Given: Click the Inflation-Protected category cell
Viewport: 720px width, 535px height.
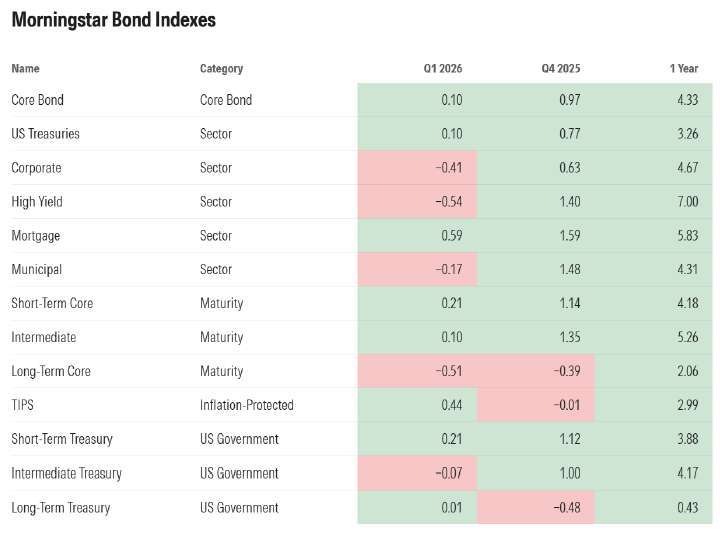Looking at the screenshot, I should point(246,405).
